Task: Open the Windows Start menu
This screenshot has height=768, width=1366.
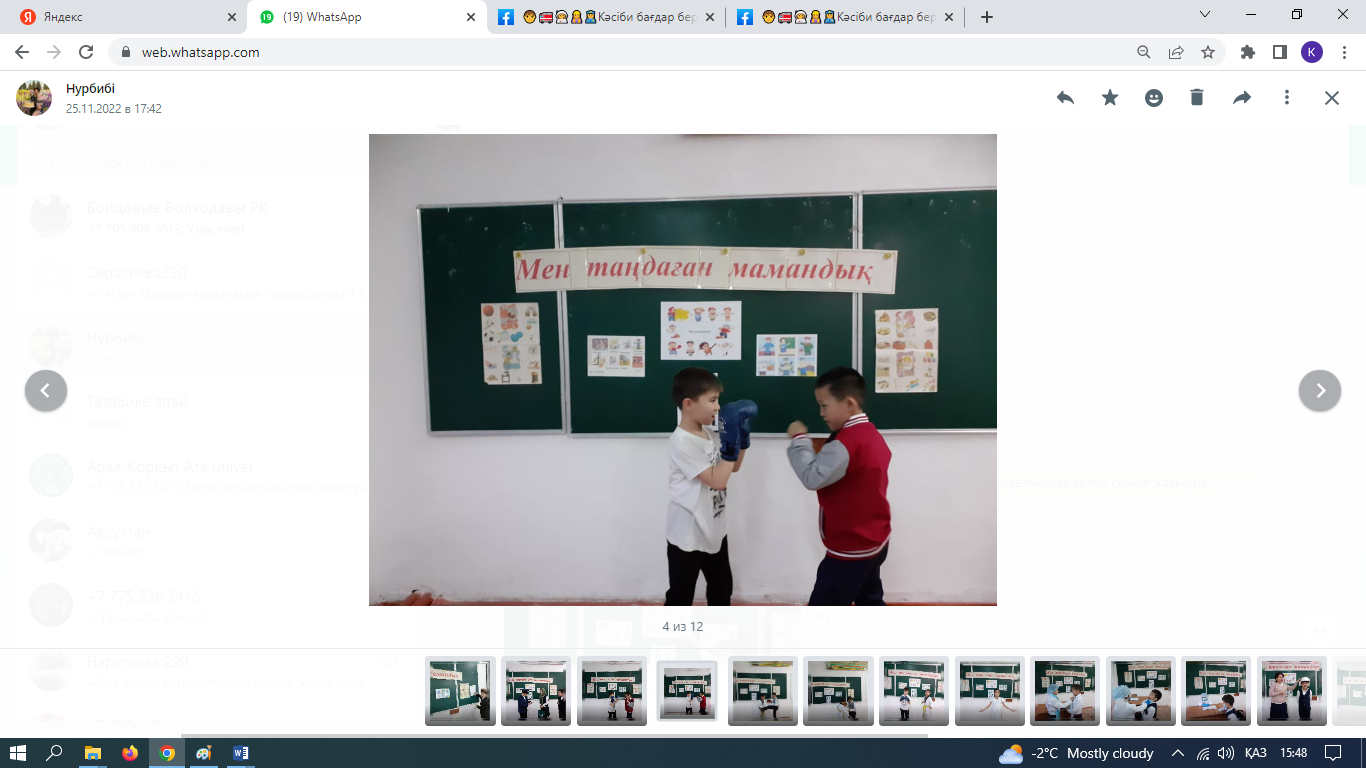Action: click(18, 753)
